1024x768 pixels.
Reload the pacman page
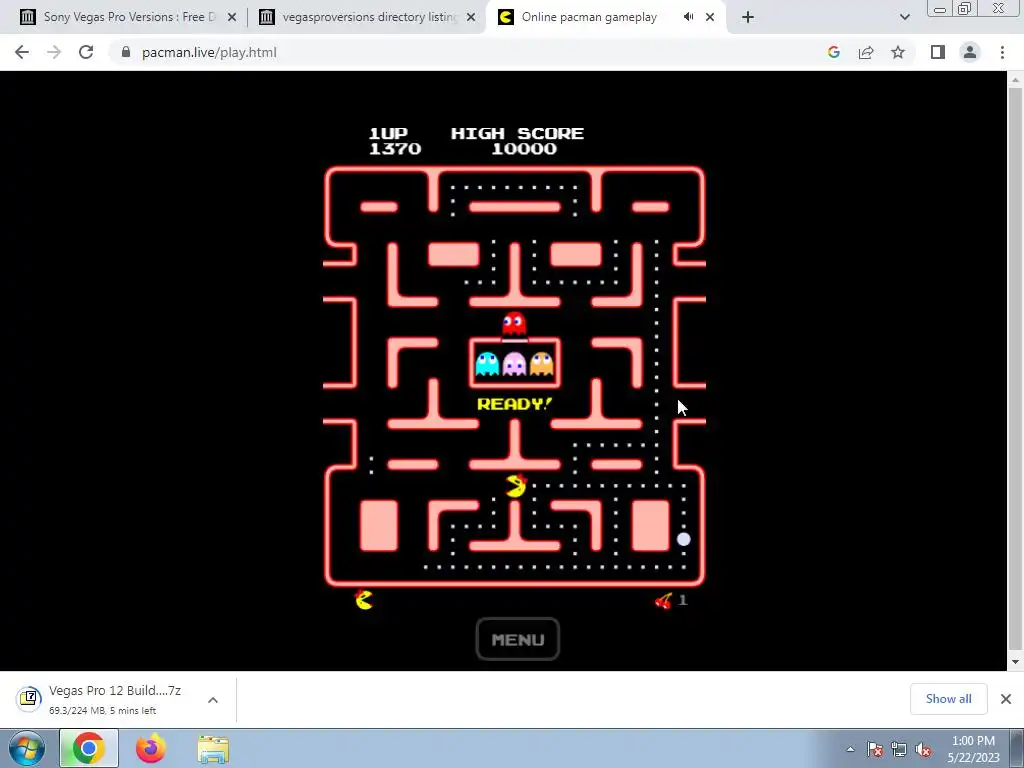86,52
